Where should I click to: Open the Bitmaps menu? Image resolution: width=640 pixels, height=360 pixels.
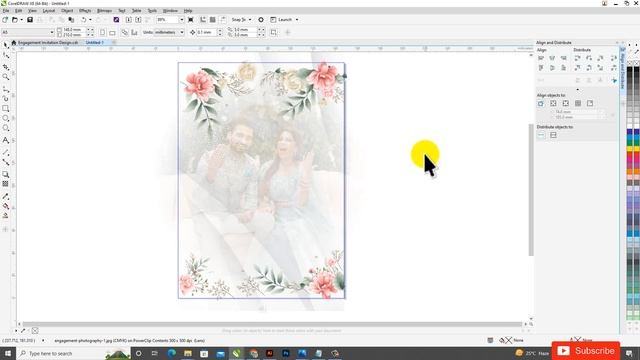tap(104, 11)
